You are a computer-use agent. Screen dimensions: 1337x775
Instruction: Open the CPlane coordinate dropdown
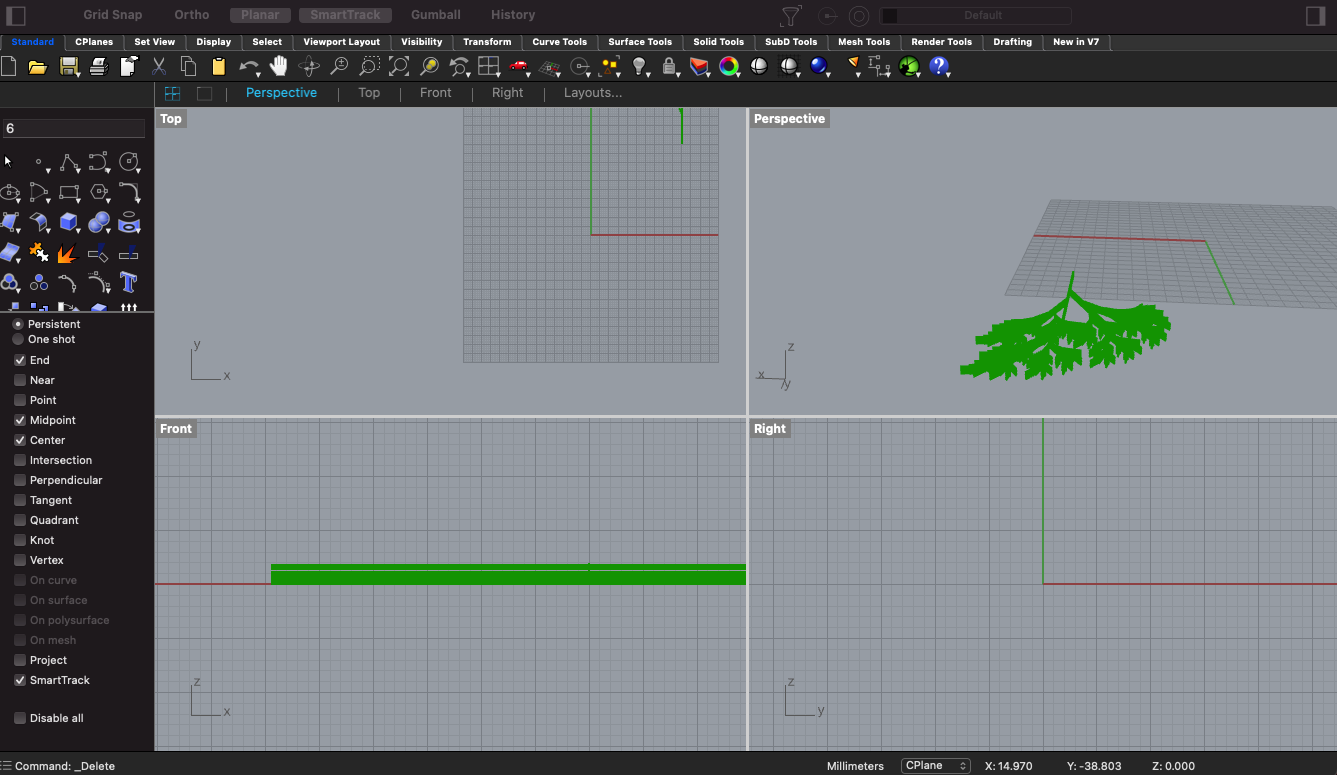935,766
